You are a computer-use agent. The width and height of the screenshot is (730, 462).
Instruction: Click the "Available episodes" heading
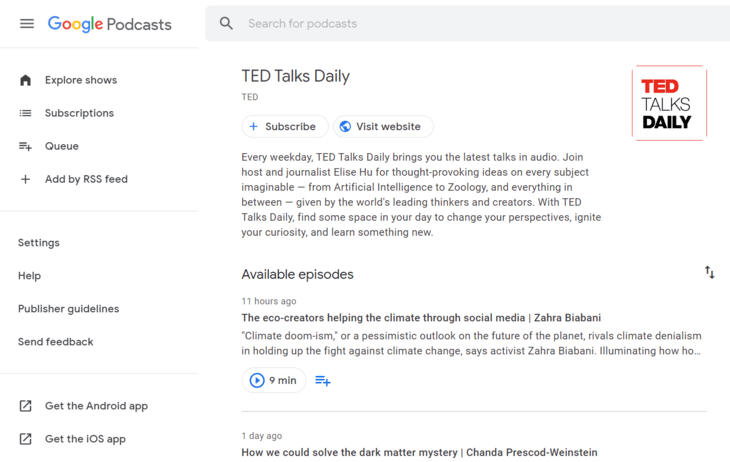[x=297, y=274]
